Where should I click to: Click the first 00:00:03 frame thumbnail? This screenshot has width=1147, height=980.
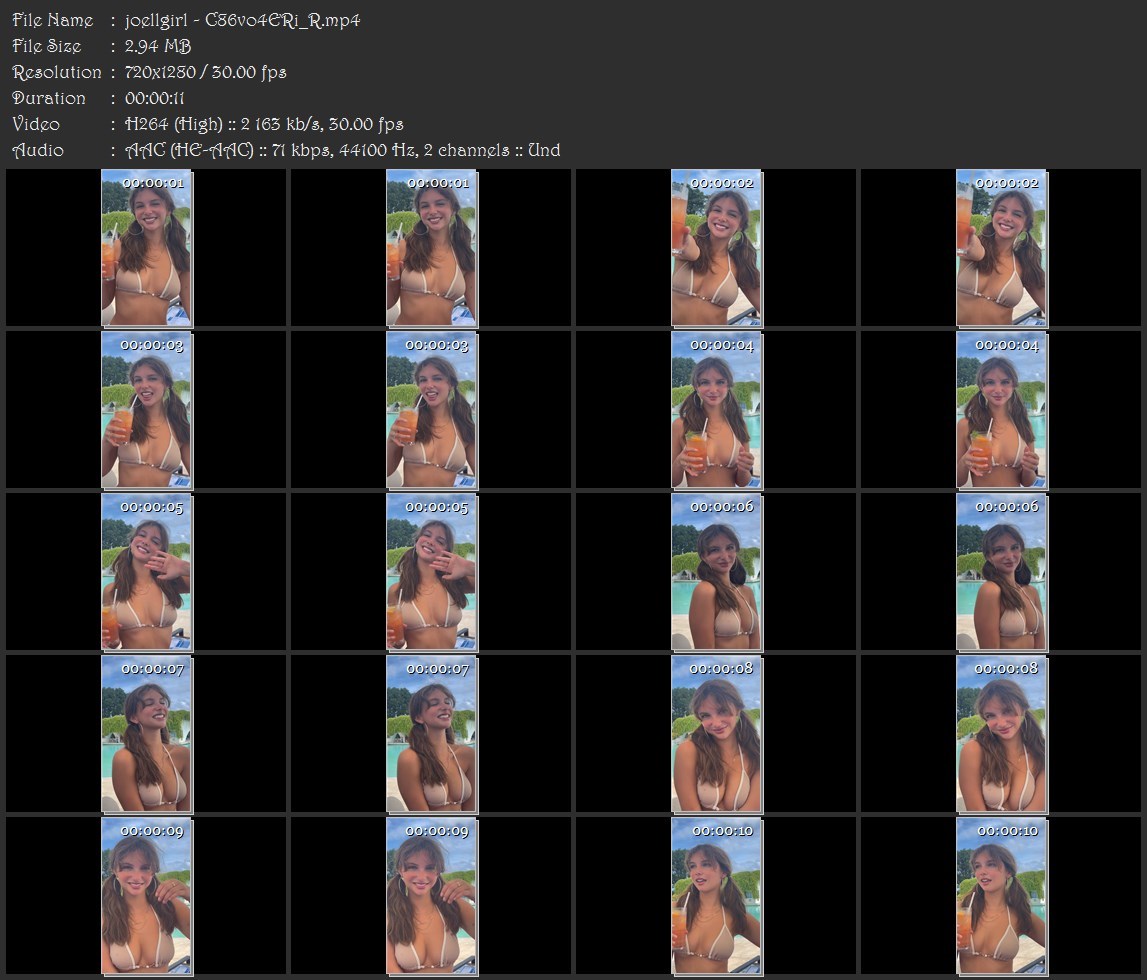click(x=147, y=410)
